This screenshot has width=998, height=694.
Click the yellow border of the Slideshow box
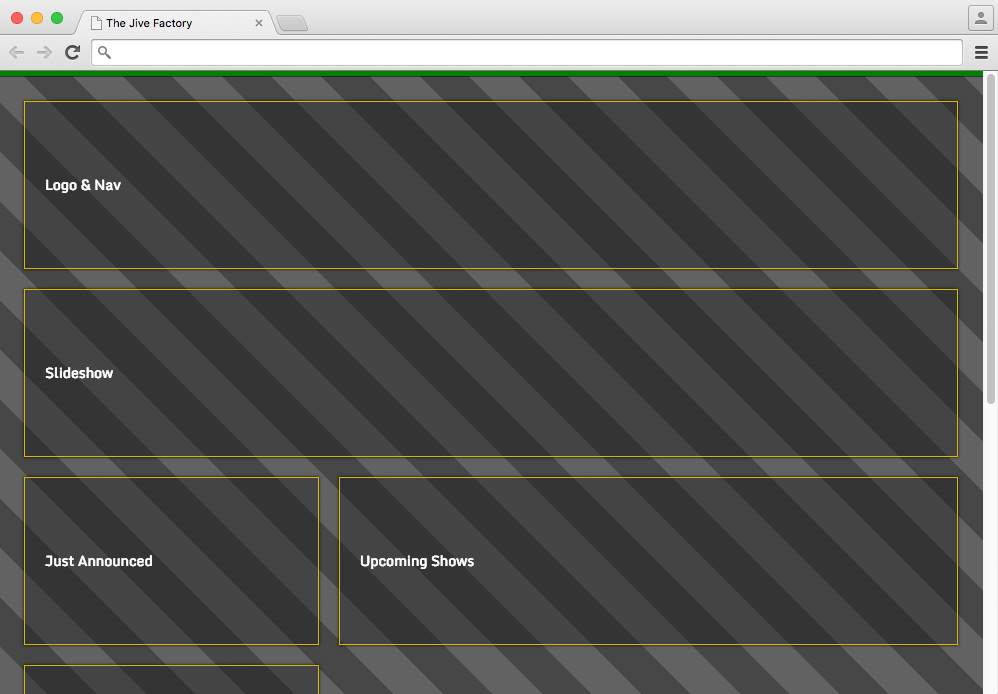(490, 289)
